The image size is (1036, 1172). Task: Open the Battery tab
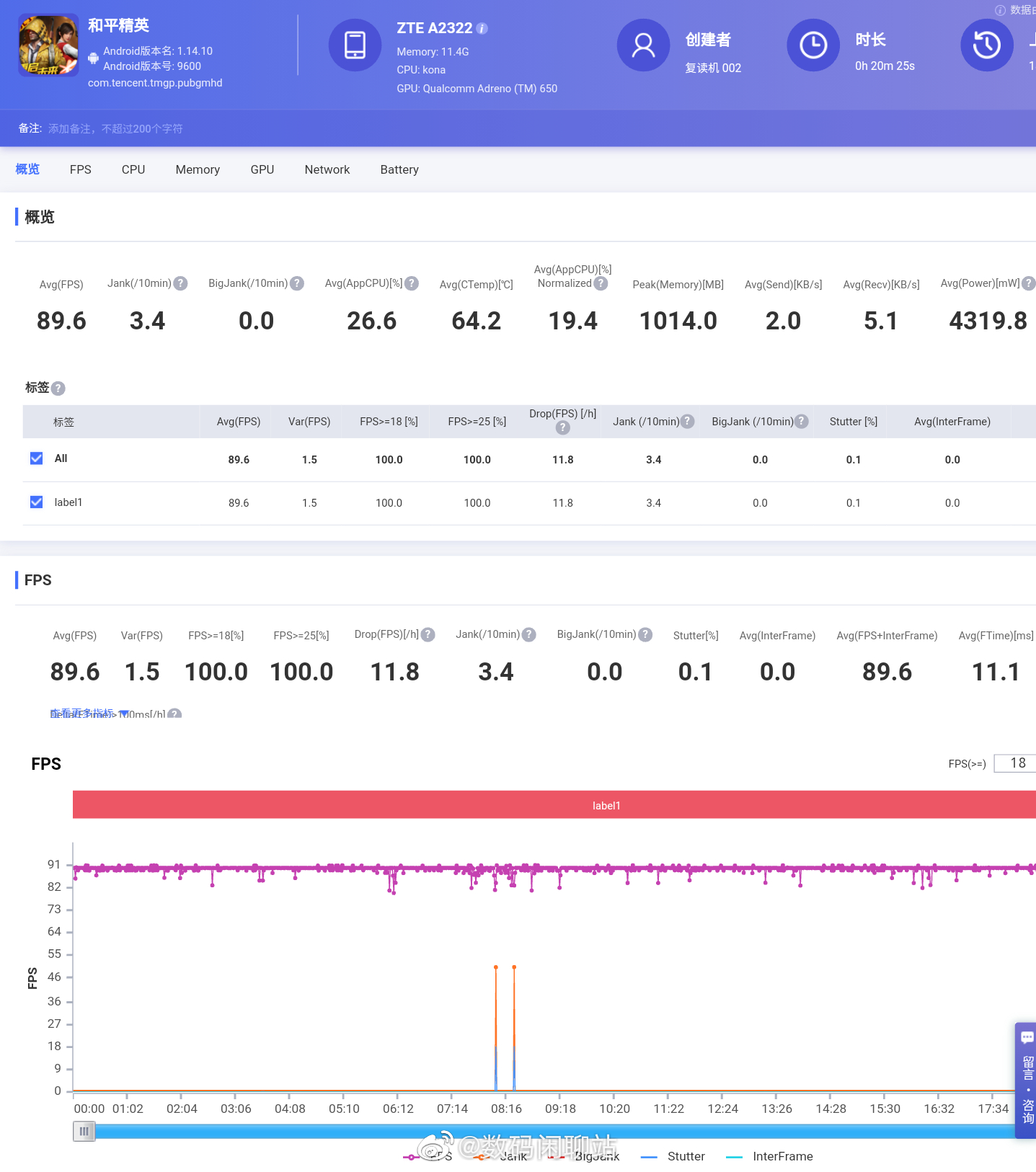pyautogui.click(x=399, y=170)
